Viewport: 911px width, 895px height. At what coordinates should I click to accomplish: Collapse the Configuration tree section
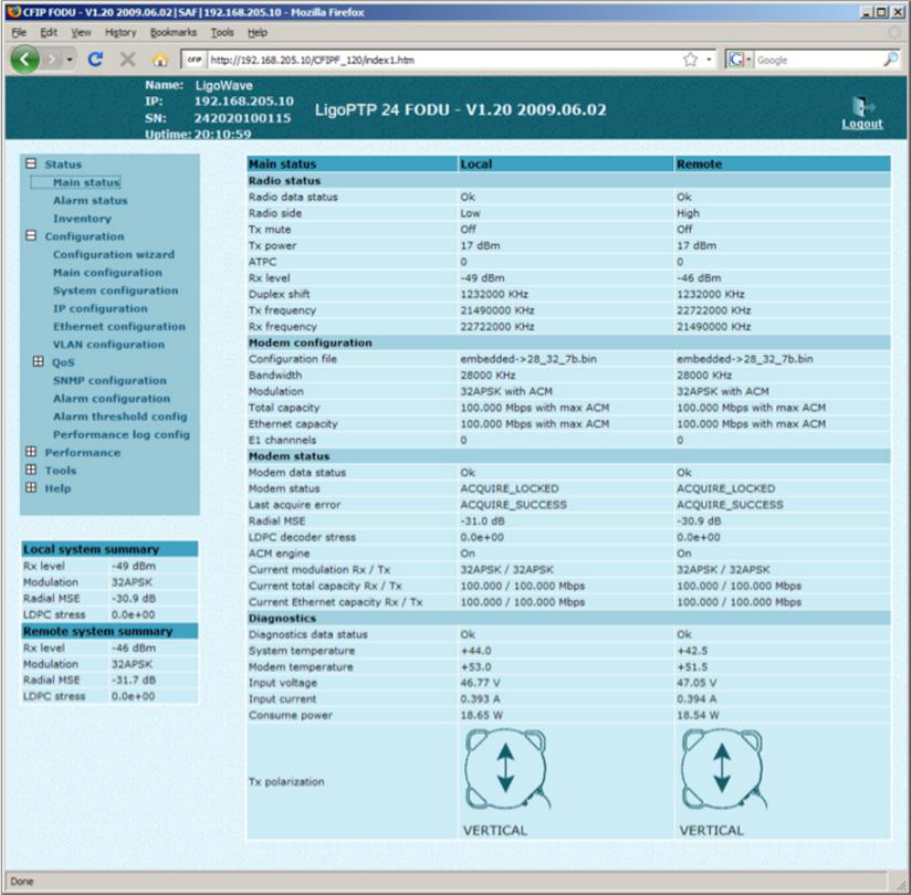(31, 236)
